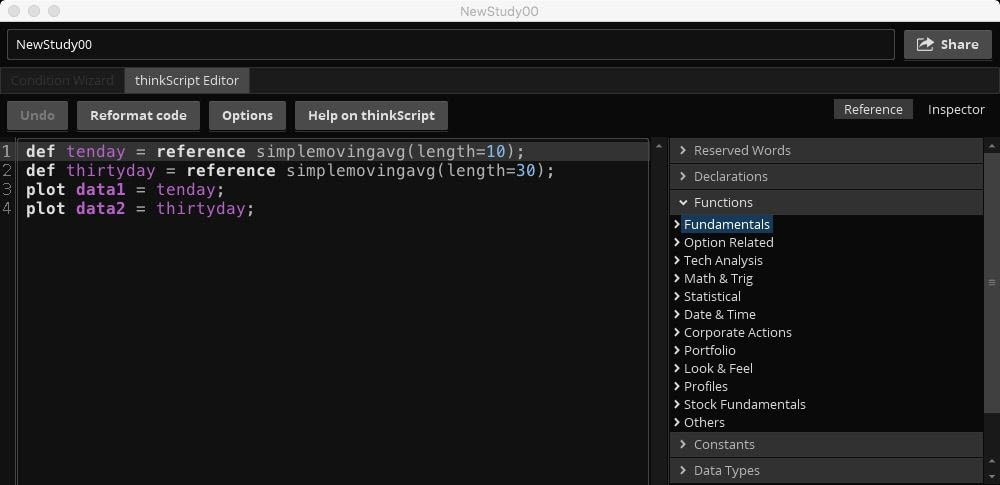Place cursor on 'def thirtyday' code line
The image size is (1000, 485).
(290, 170)
